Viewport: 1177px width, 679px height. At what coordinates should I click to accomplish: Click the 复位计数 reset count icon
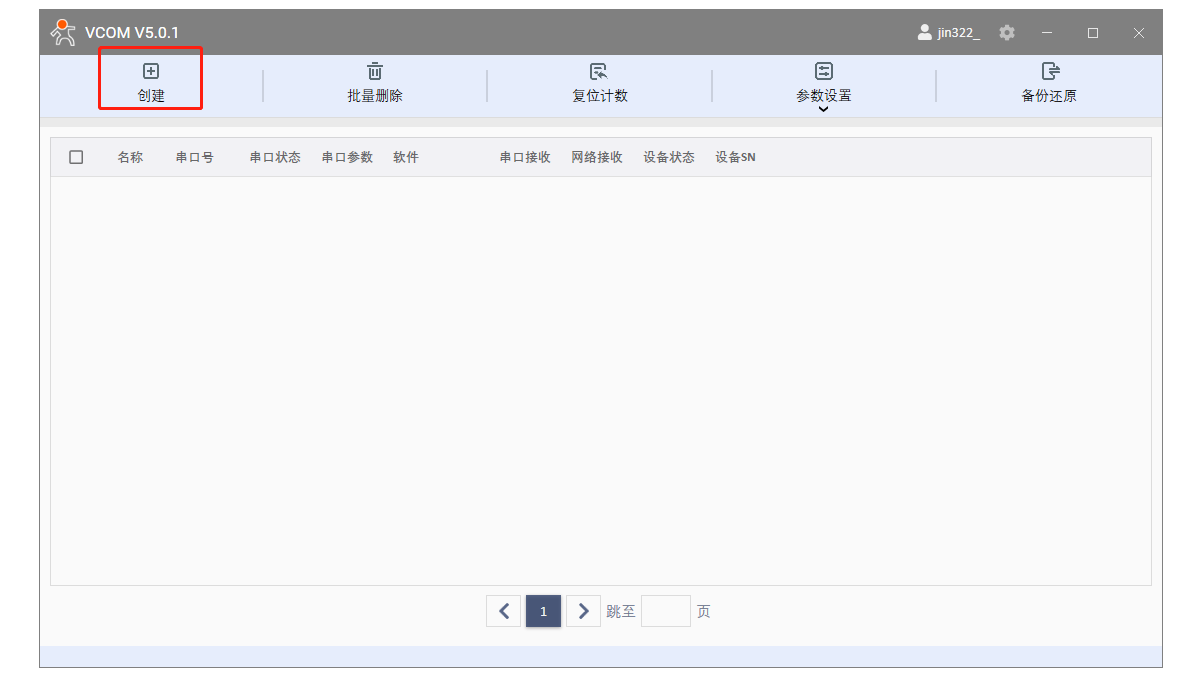pyautogui.click(x=598, y=71)
